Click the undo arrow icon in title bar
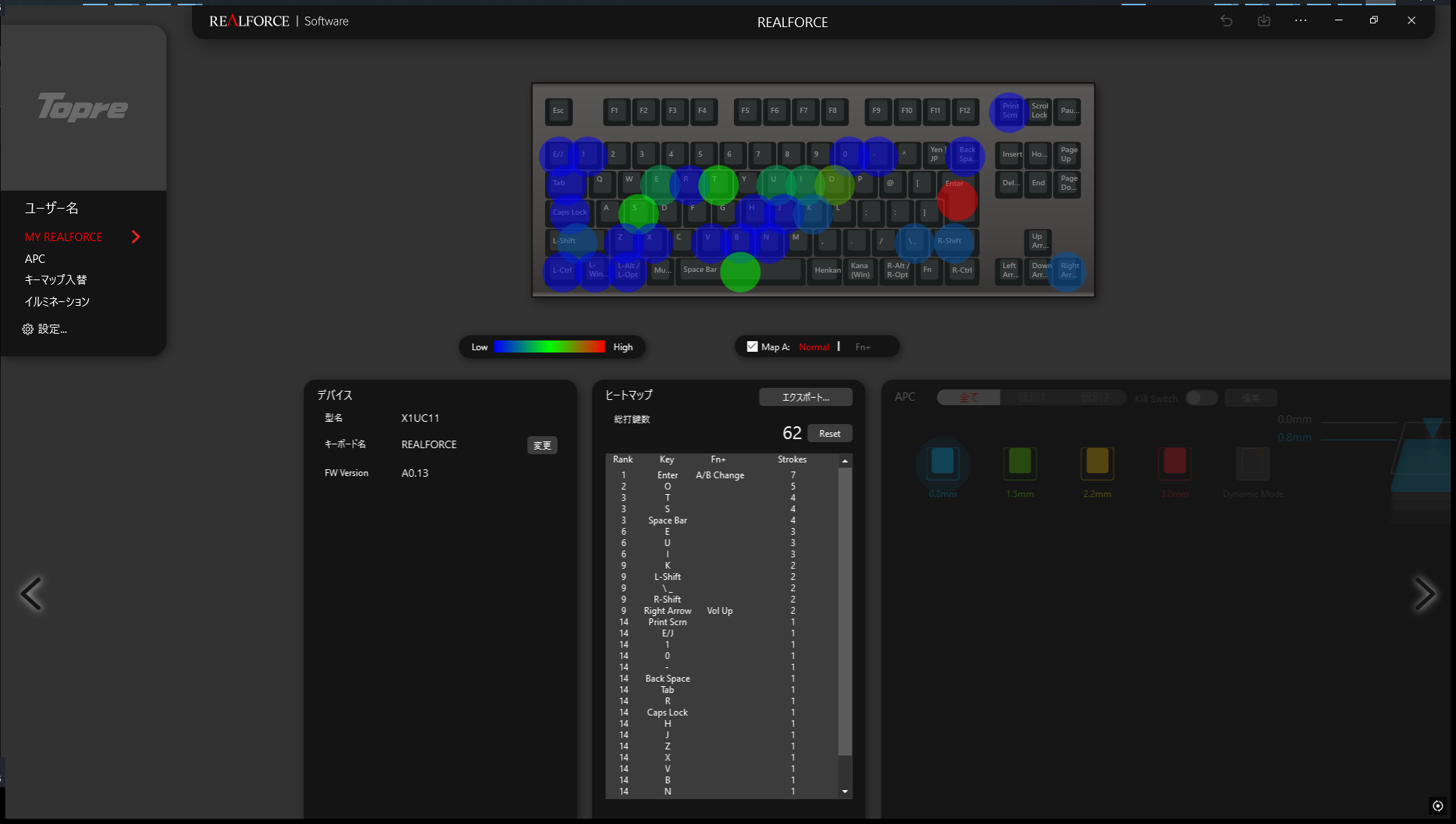1456x824 pixels. [x=1226, y=21]
